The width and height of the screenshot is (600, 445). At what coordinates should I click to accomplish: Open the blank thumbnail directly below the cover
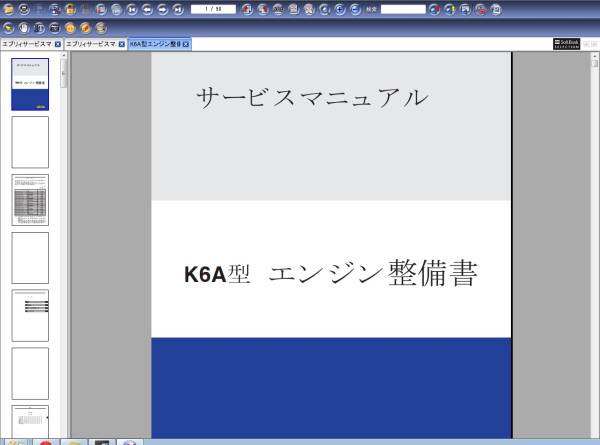(x=30, y=142)
